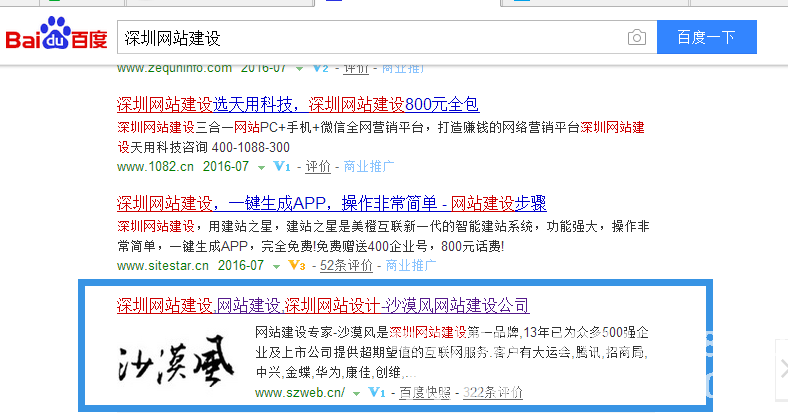Expand dropdown arrow next to www.szweb.cn/
Viewport: 788px width, 415px height.
pos(356,394)
